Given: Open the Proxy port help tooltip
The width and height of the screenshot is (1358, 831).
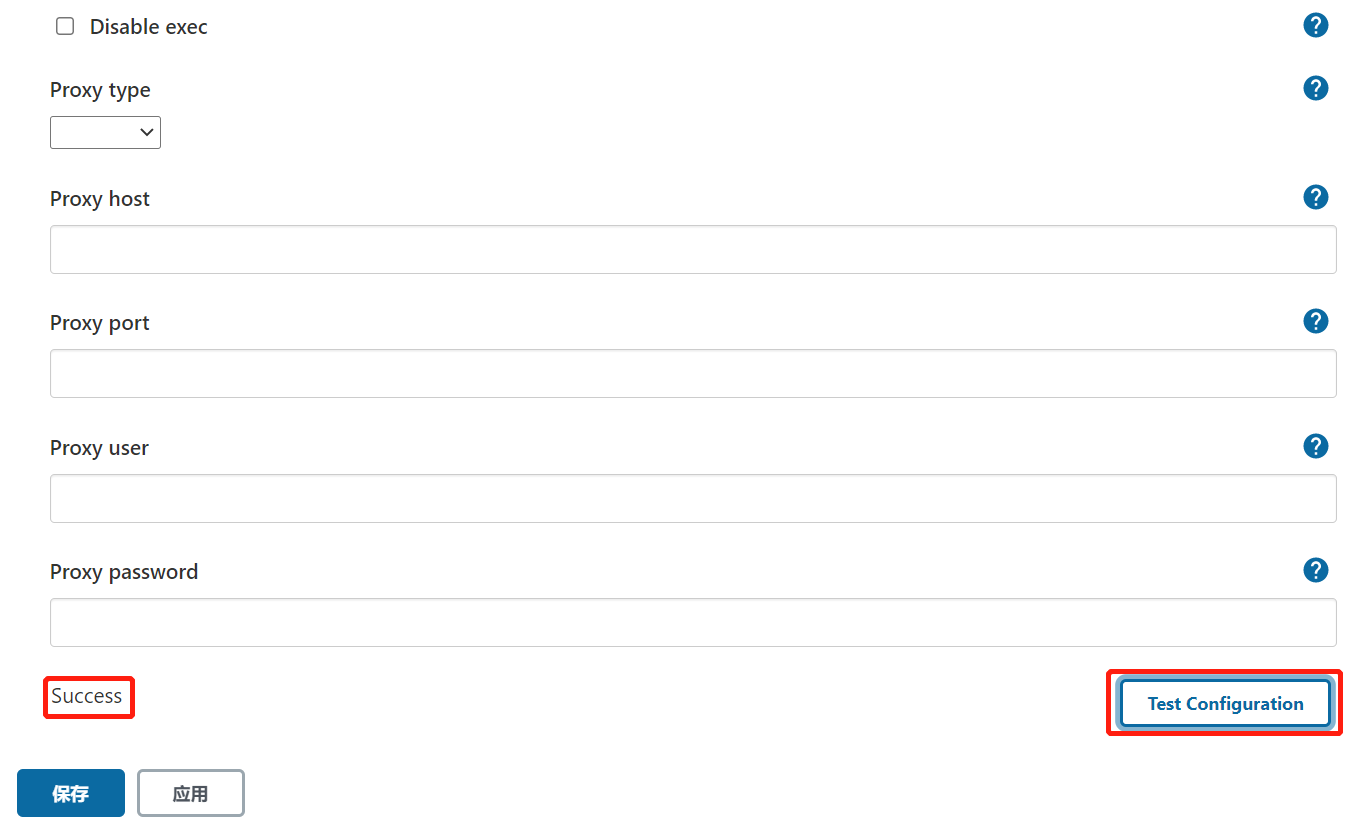Looking at the screenshot, I should point(1316,321).
